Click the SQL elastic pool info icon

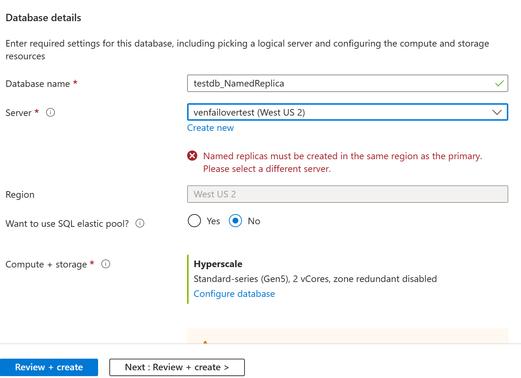pyautogui.click(x=140, y=223)
